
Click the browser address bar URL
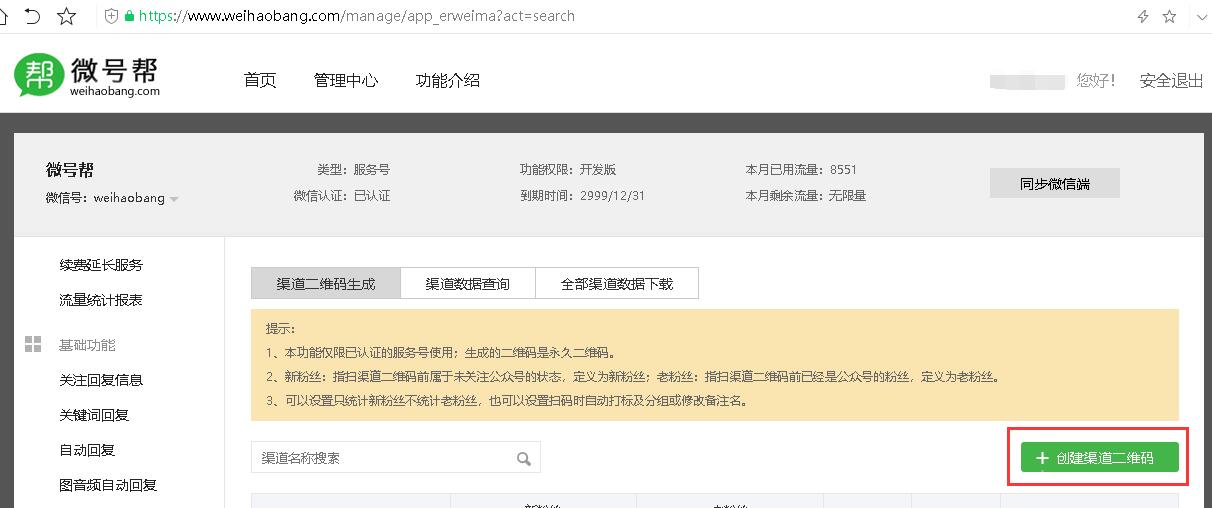click(357, 16)
